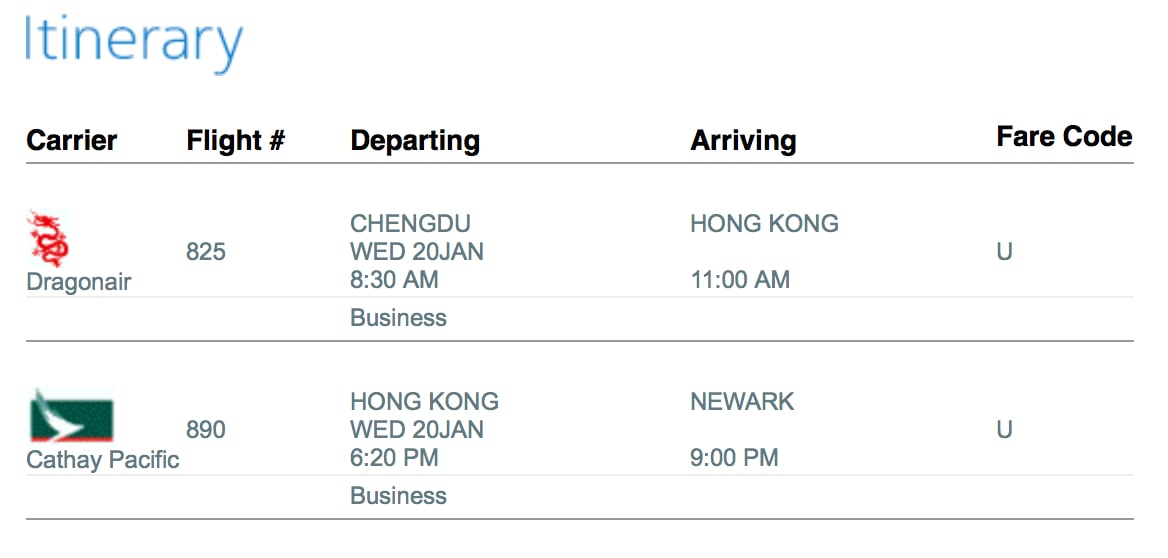Select flight number 890
The width and height of the screenshot is (1168, 558).
206,430
